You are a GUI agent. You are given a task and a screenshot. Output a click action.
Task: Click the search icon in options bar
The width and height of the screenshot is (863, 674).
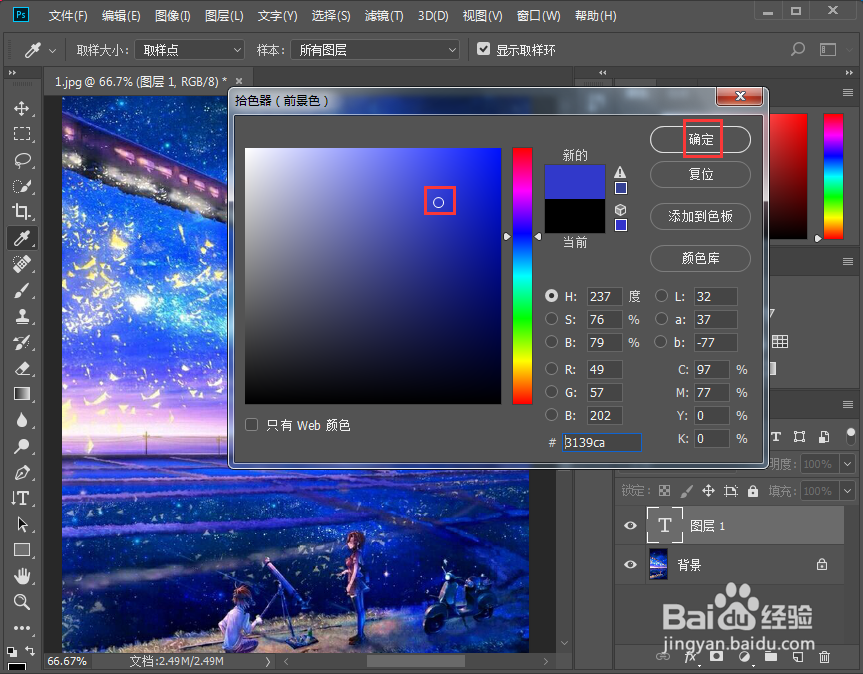click(798, 50)
